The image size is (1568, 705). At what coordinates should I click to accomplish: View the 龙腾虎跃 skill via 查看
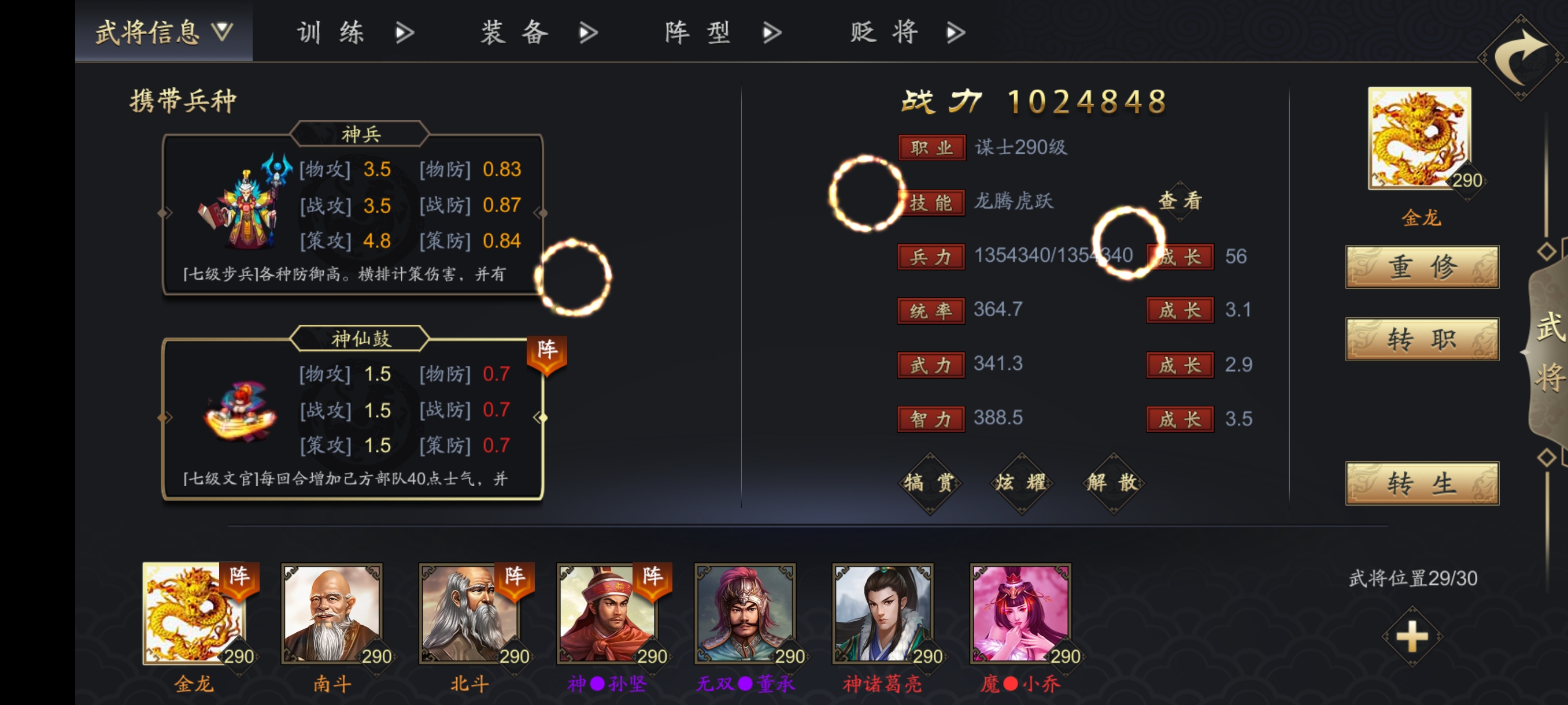(1179, 201)
